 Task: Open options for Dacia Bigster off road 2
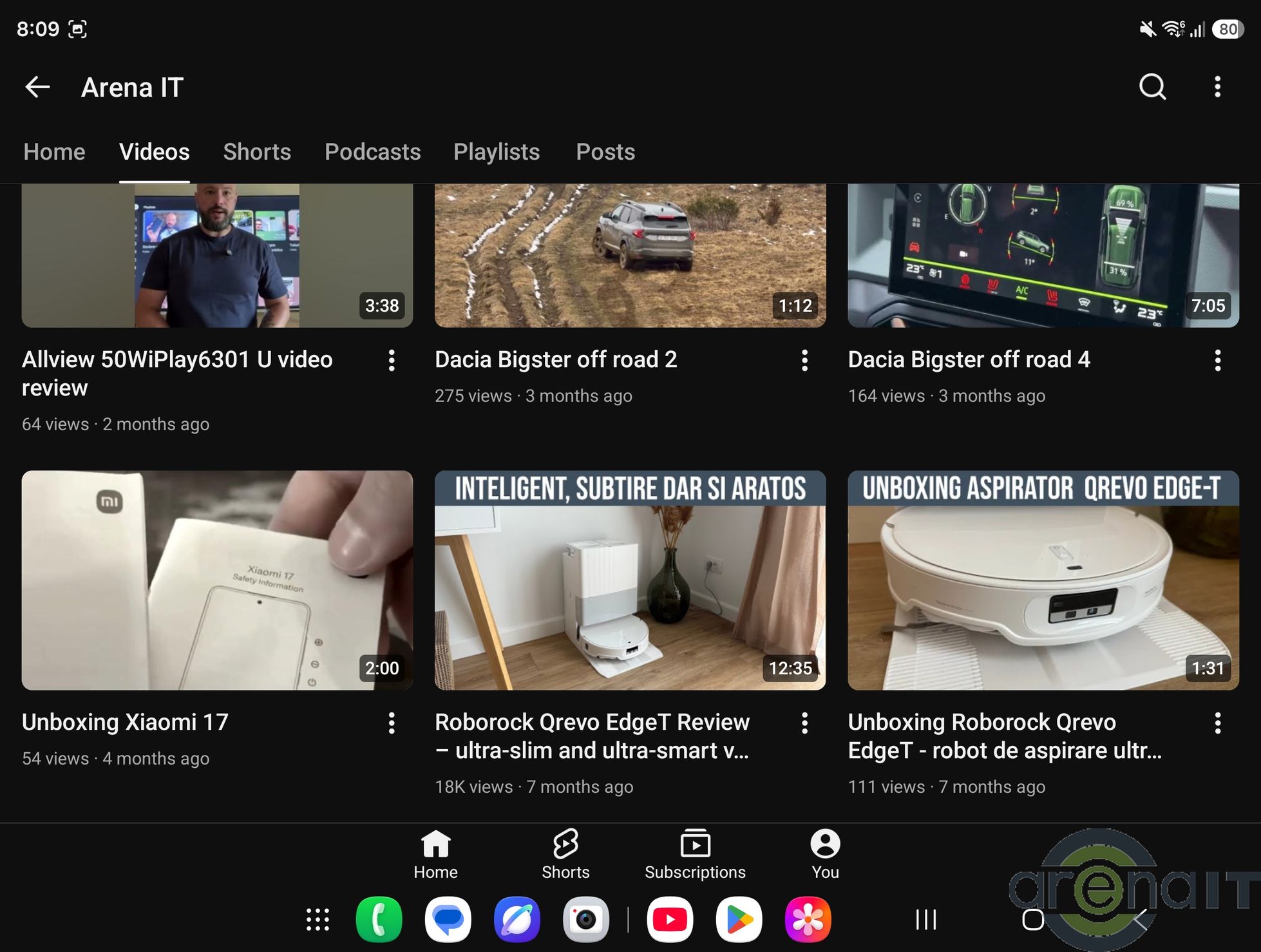click(x=804, y=361)
